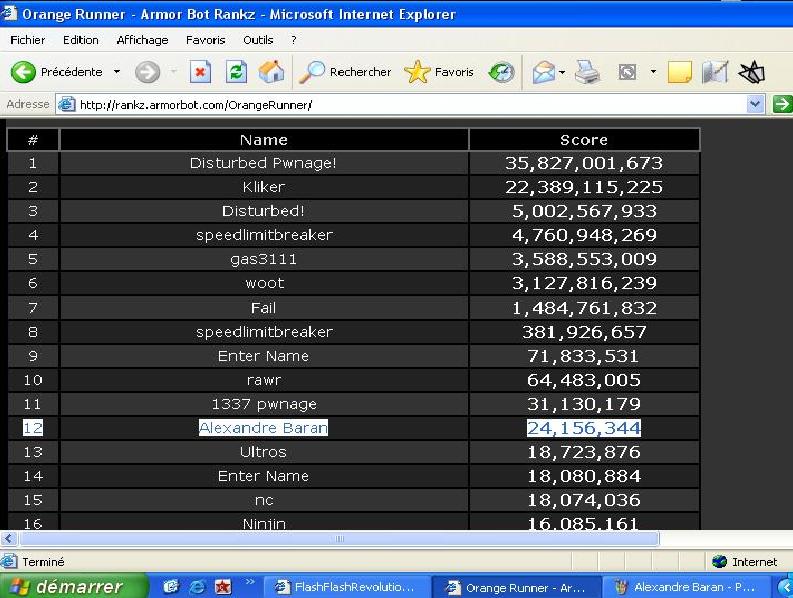The image size is (793, 598).
Task: Click the horizontal scrollbar thumb
Action: [340, 539]
